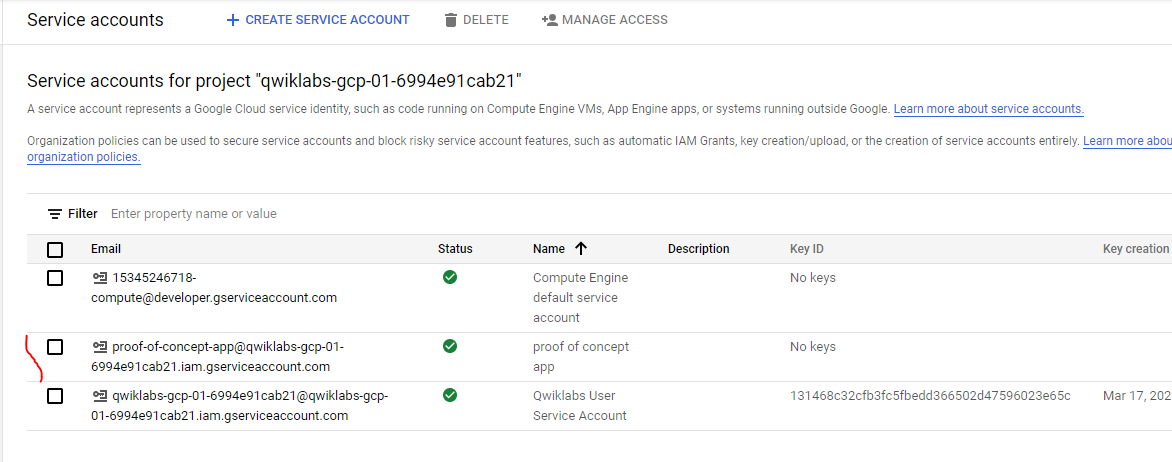The height and width of the screenshot is (462, 1172).
Task: Open the 15345246718-compute service account email
Action: (x=214, y=287)
